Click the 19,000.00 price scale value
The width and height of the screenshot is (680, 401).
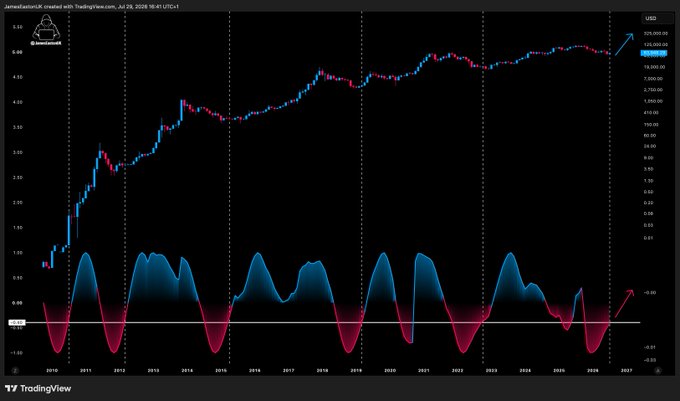click(x=654, y=67)
